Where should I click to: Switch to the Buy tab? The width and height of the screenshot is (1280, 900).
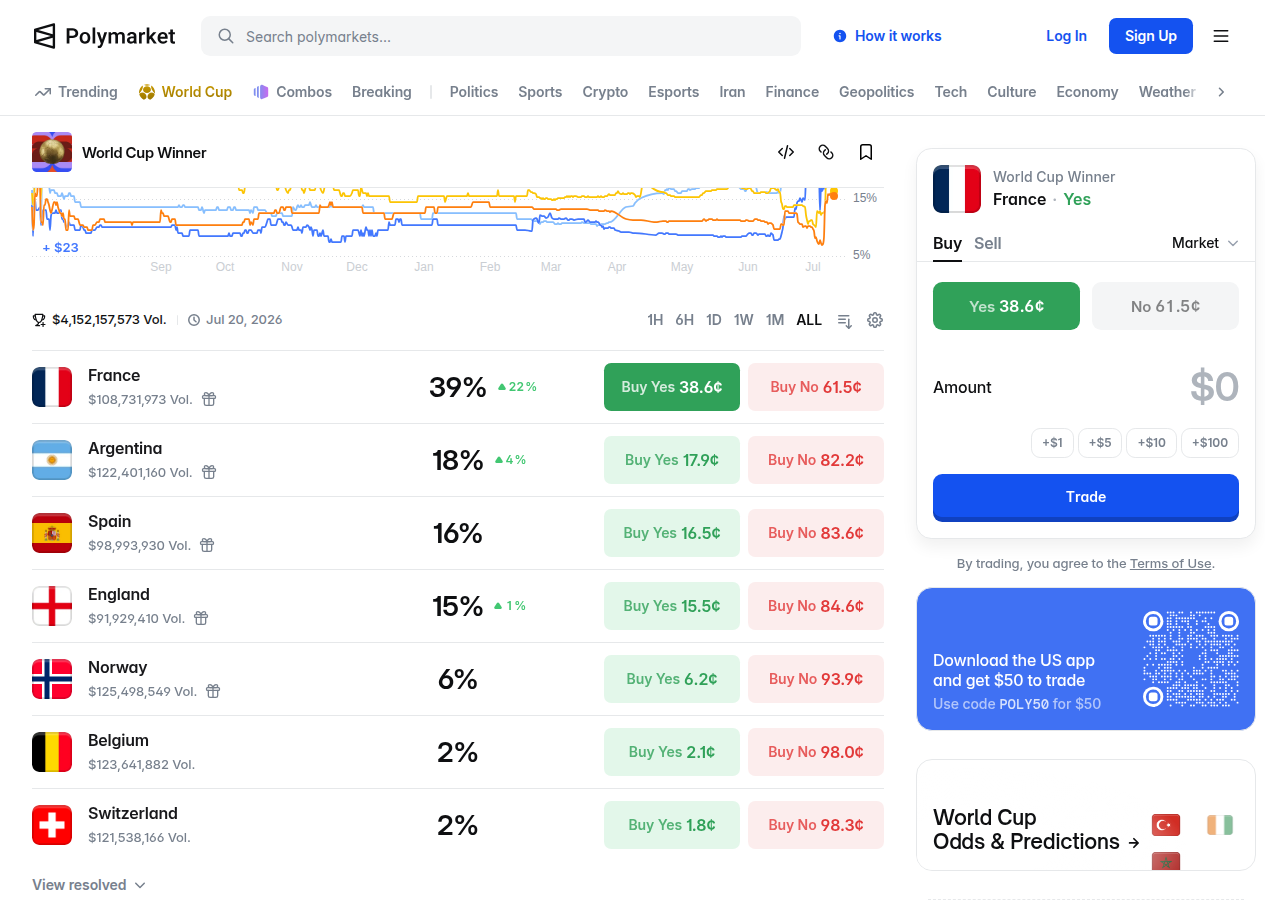[947, 243]
